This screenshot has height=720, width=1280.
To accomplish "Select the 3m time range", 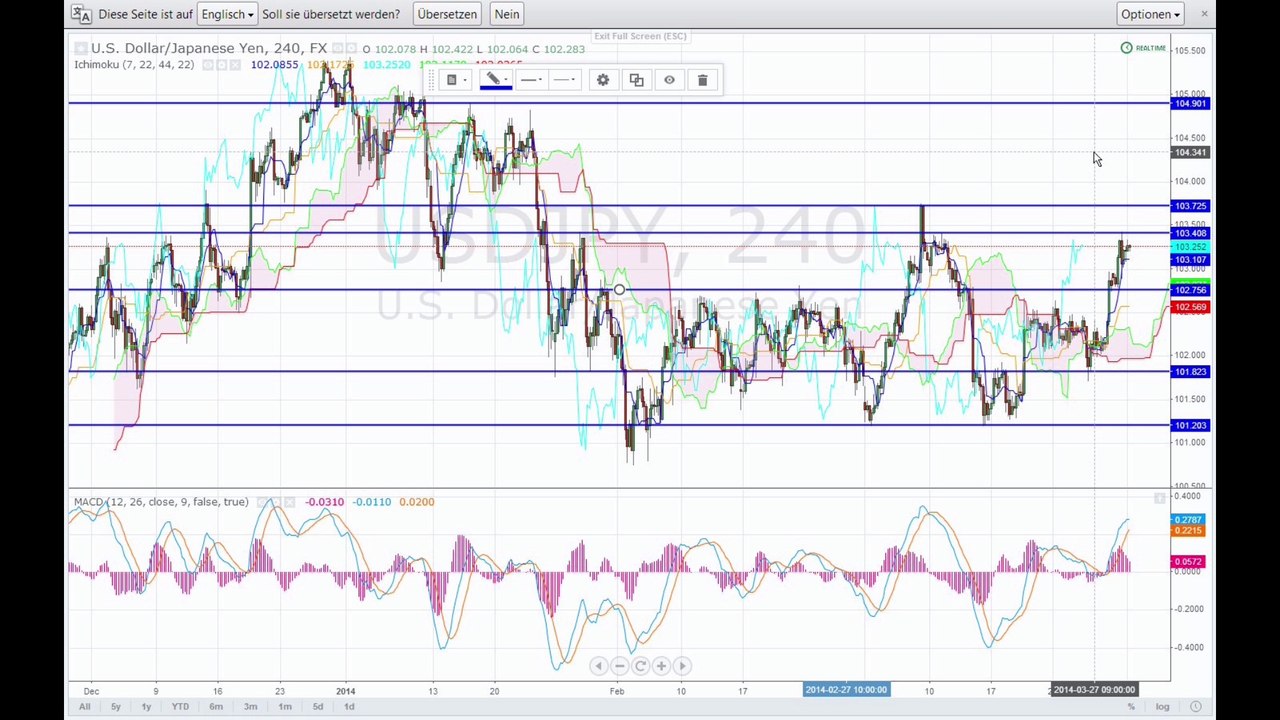I will 250,707.
